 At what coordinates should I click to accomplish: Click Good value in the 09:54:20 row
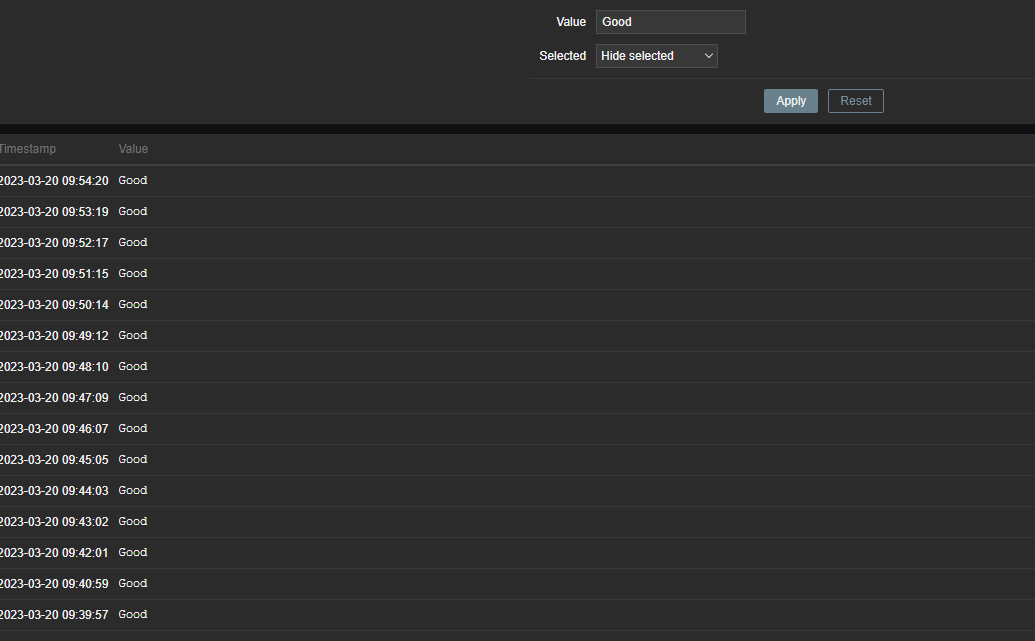(x=133, y=180)
